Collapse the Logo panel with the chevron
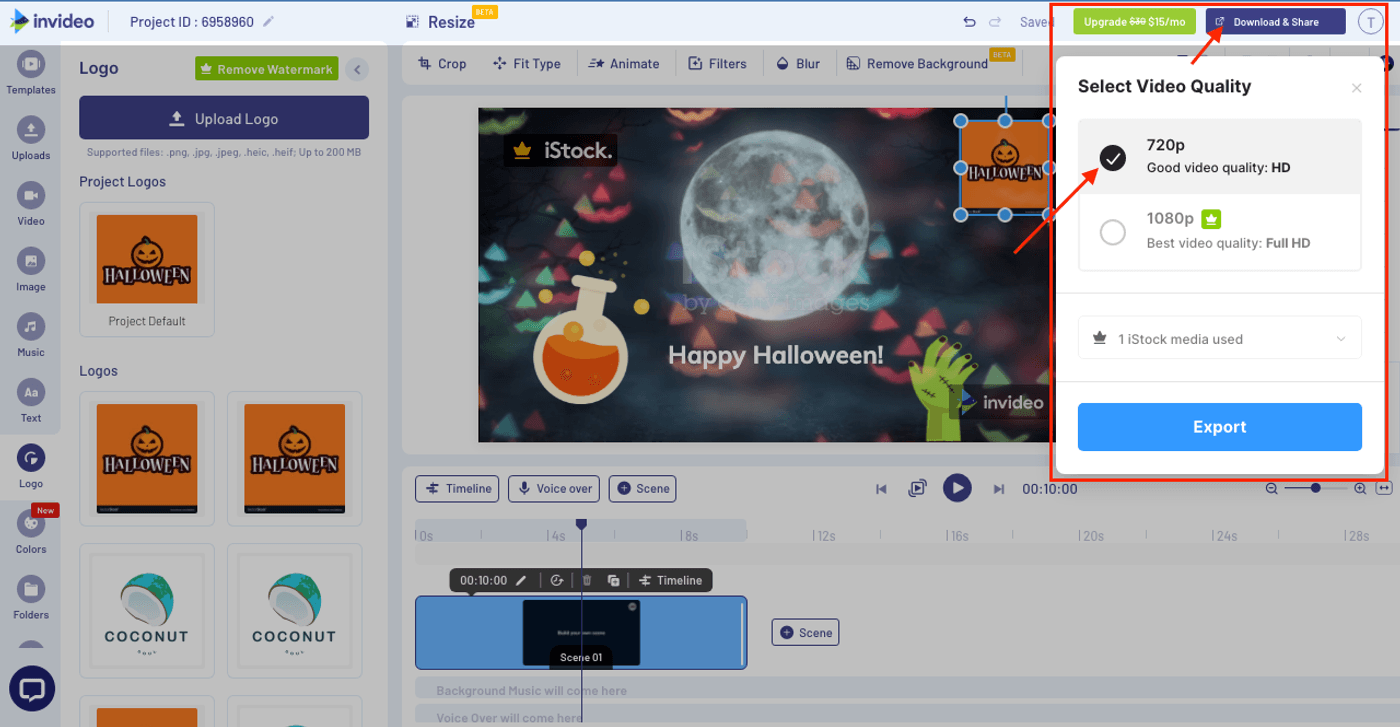1400x727 pixels. tap(357, 69)
